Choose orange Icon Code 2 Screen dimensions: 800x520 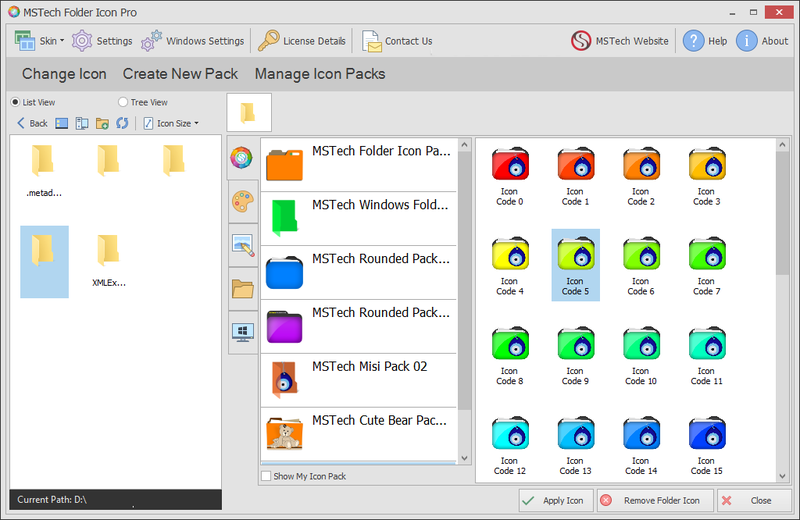(x=641, y=176)
